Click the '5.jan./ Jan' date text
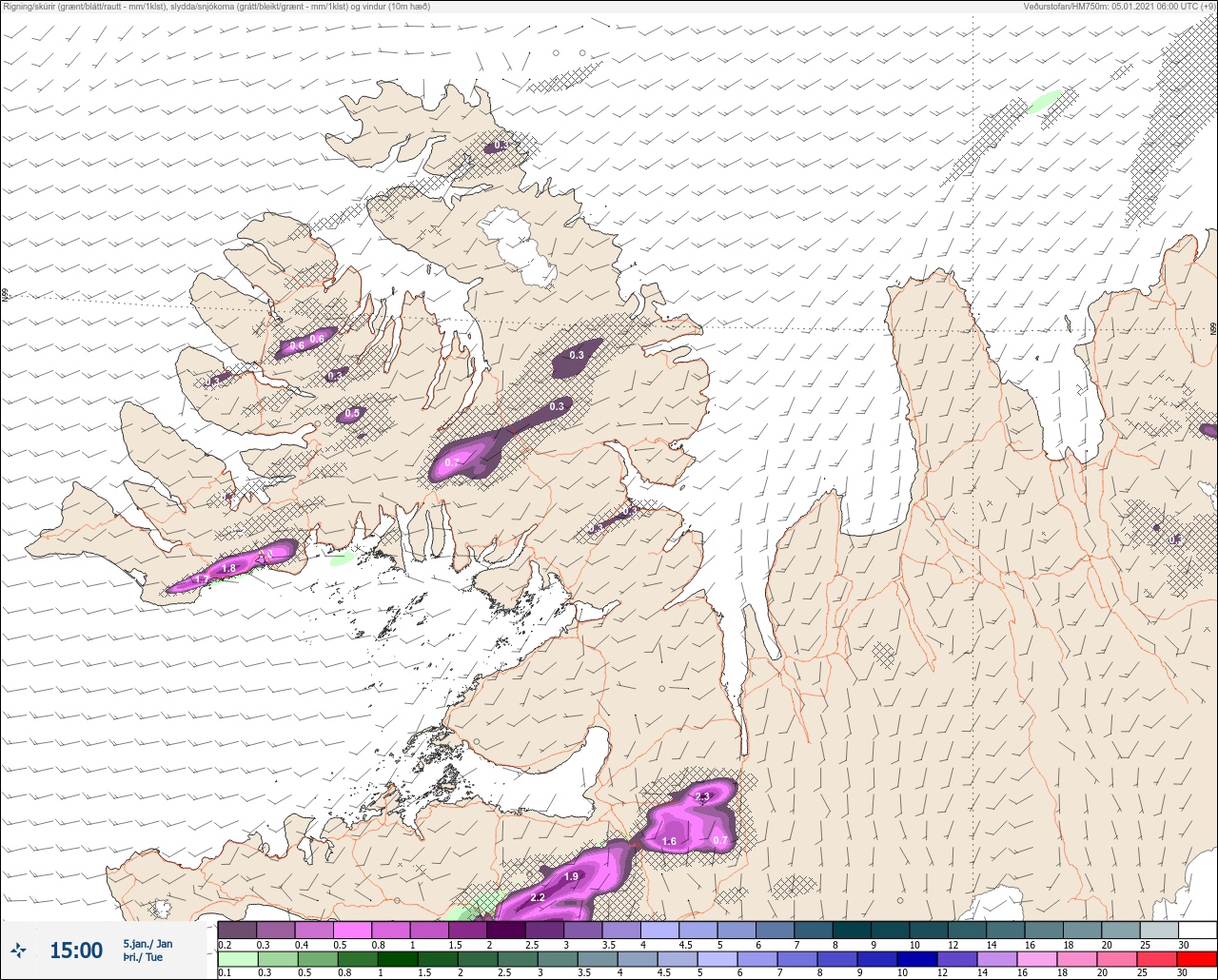 click(x=147, y=944)
